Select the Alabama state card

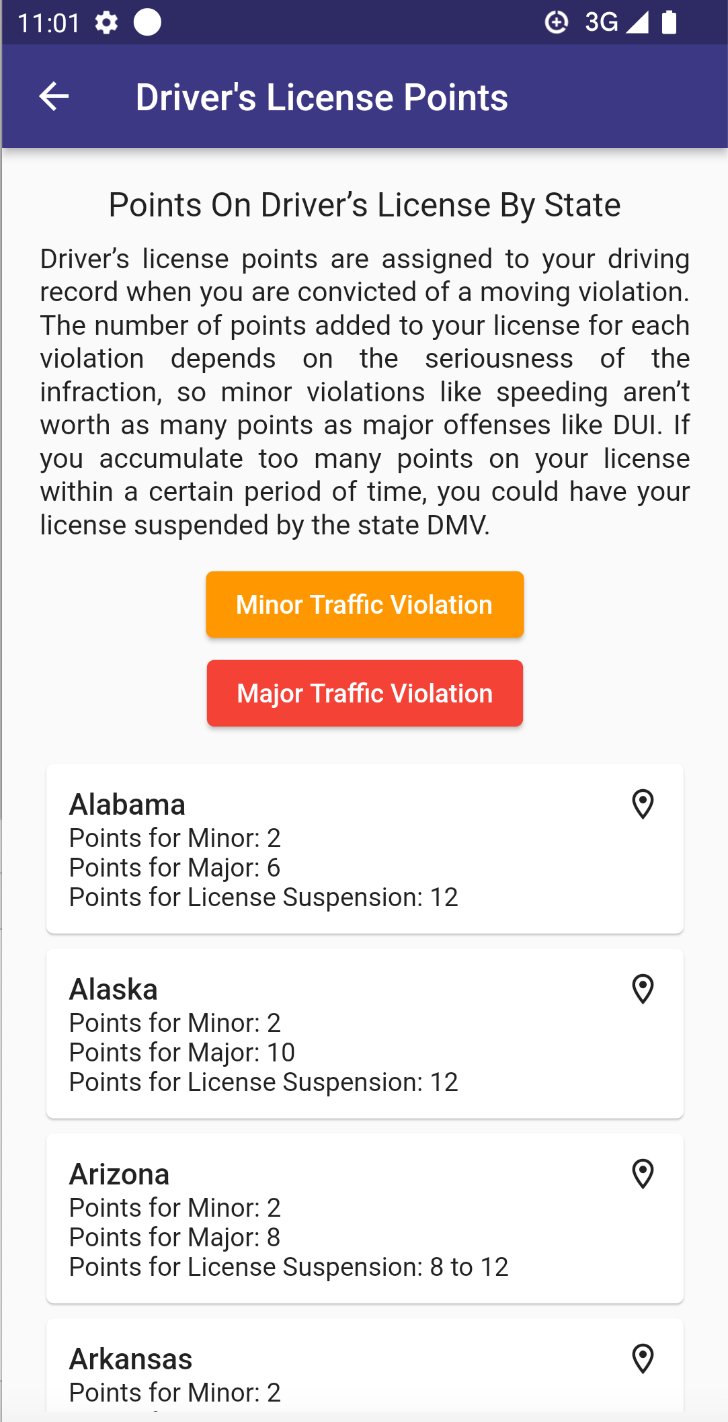pyautogui.click(x=365, y=849)
